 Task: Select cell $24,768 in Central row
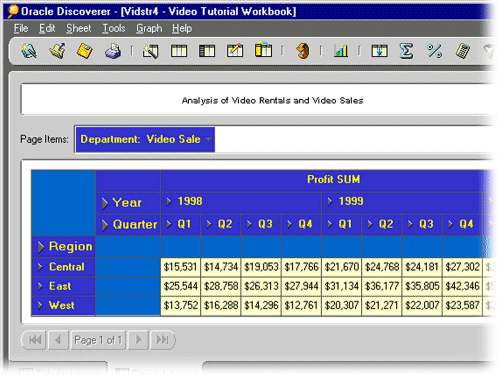click(382, 267)
